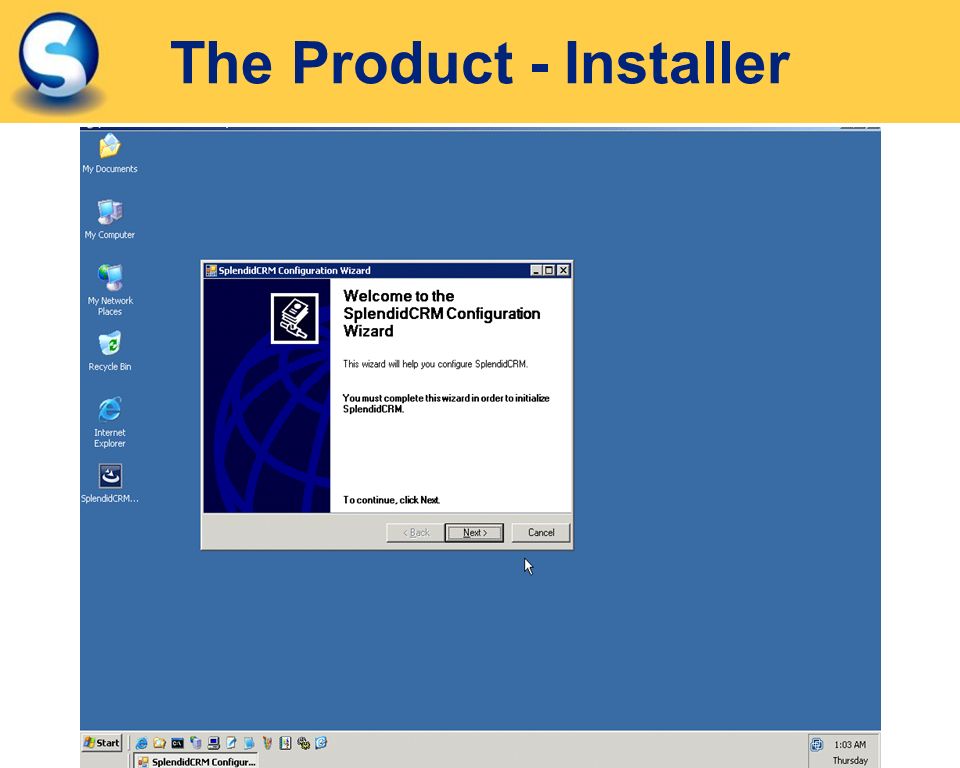Click the globe server Quick Launch icon
The image size is (960, 768).
[196, 743]
